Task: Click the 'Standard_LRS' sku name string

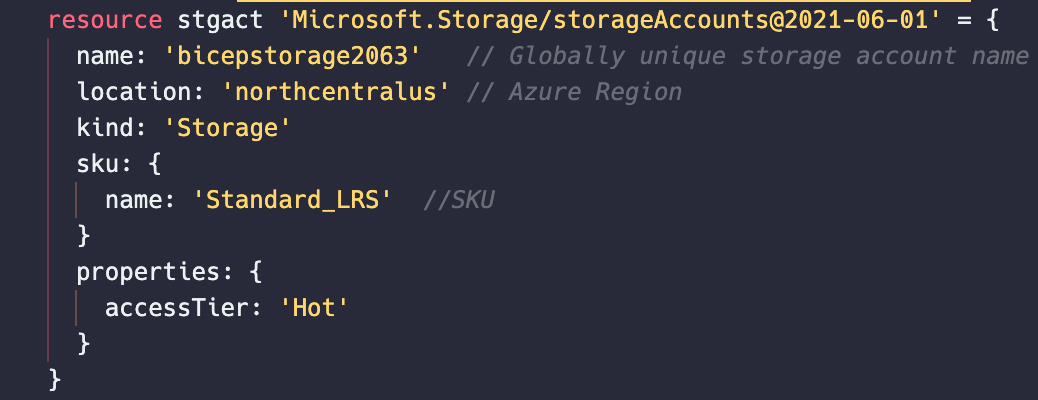Action: click(x=293, y=199)
